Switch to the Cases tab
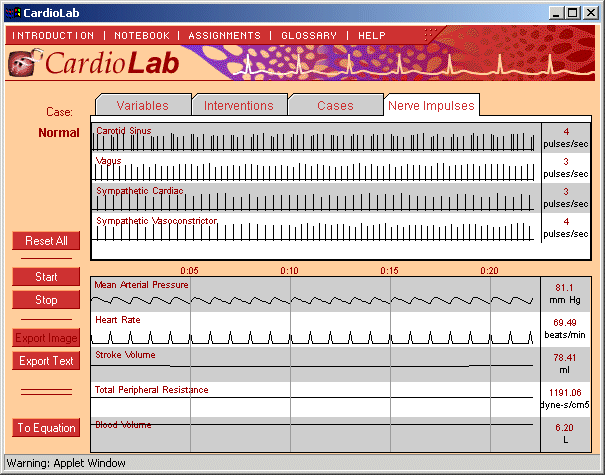605x475 pixels. pyautogui.click(x=335, y=105)
